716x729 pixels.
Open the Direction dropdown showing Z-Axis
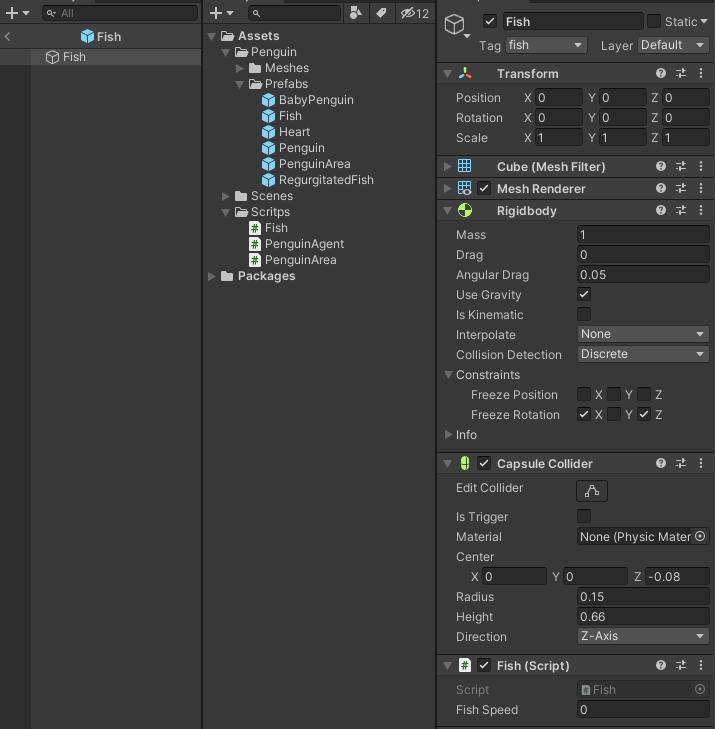pos(643,636)
